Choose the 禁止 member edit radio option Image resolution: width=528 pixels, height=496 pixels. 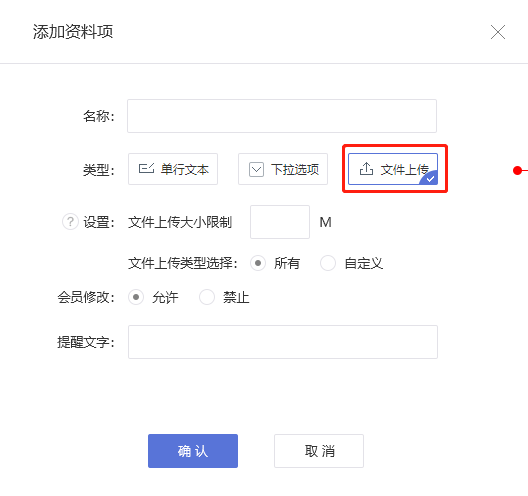point(207,297)
